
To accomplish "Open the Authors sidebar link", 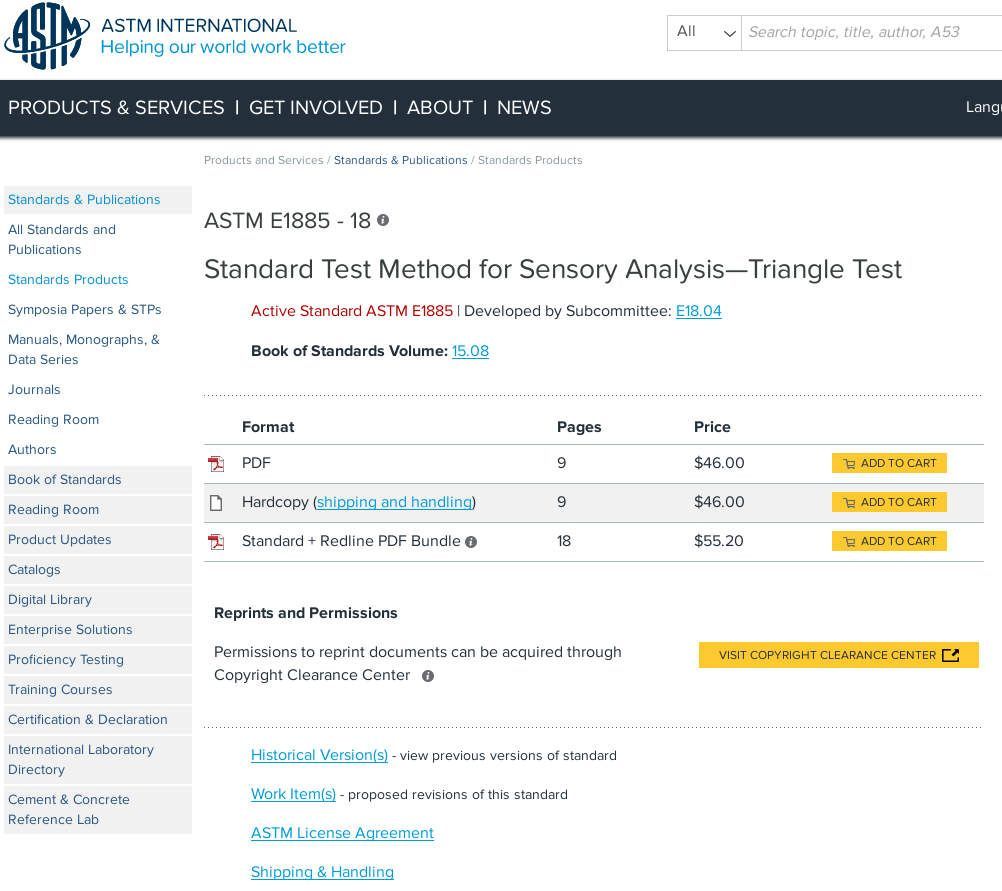I will click(x=32, y=449).
